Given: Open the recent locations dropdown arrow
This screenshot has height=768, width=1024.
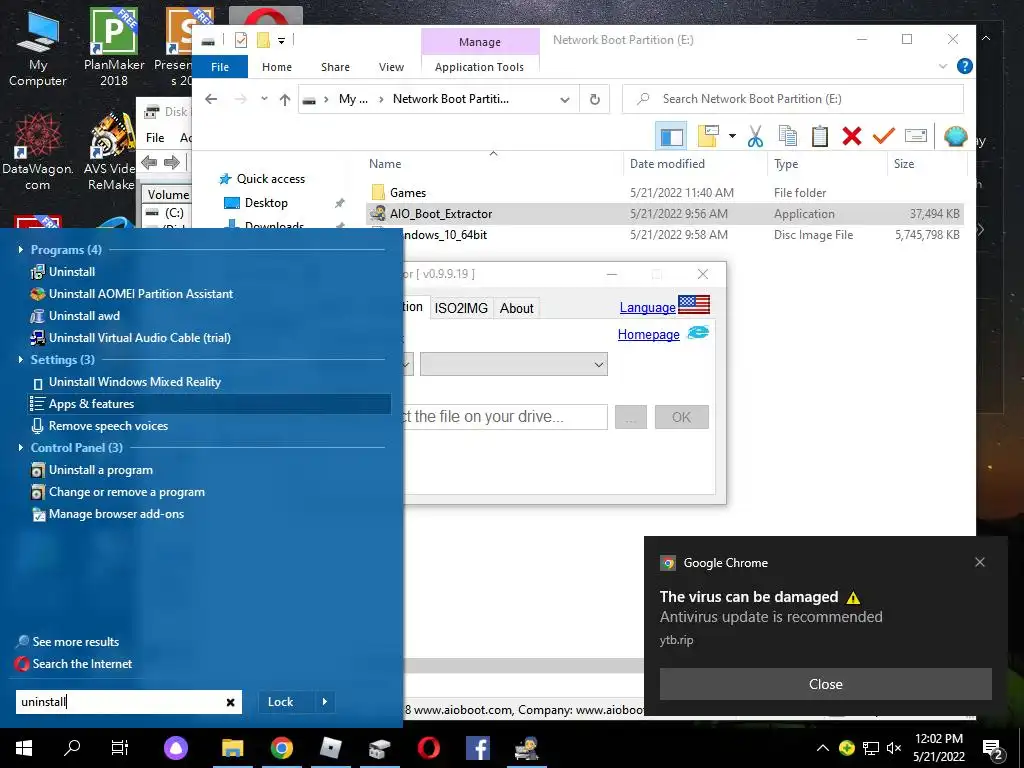Looking at the screenshot, I should 264,99.
